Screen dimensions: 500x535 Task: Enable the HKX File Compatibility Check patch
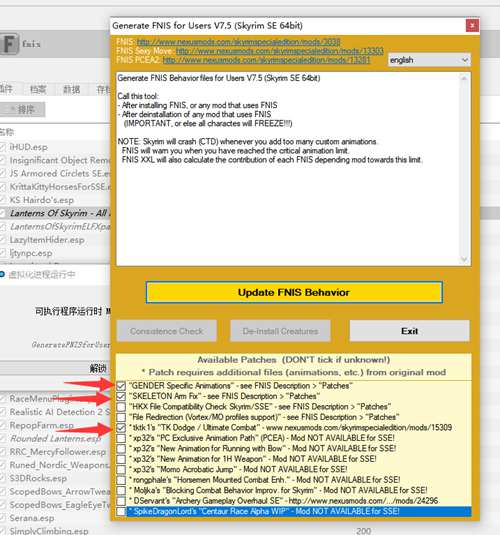[121, 407]
